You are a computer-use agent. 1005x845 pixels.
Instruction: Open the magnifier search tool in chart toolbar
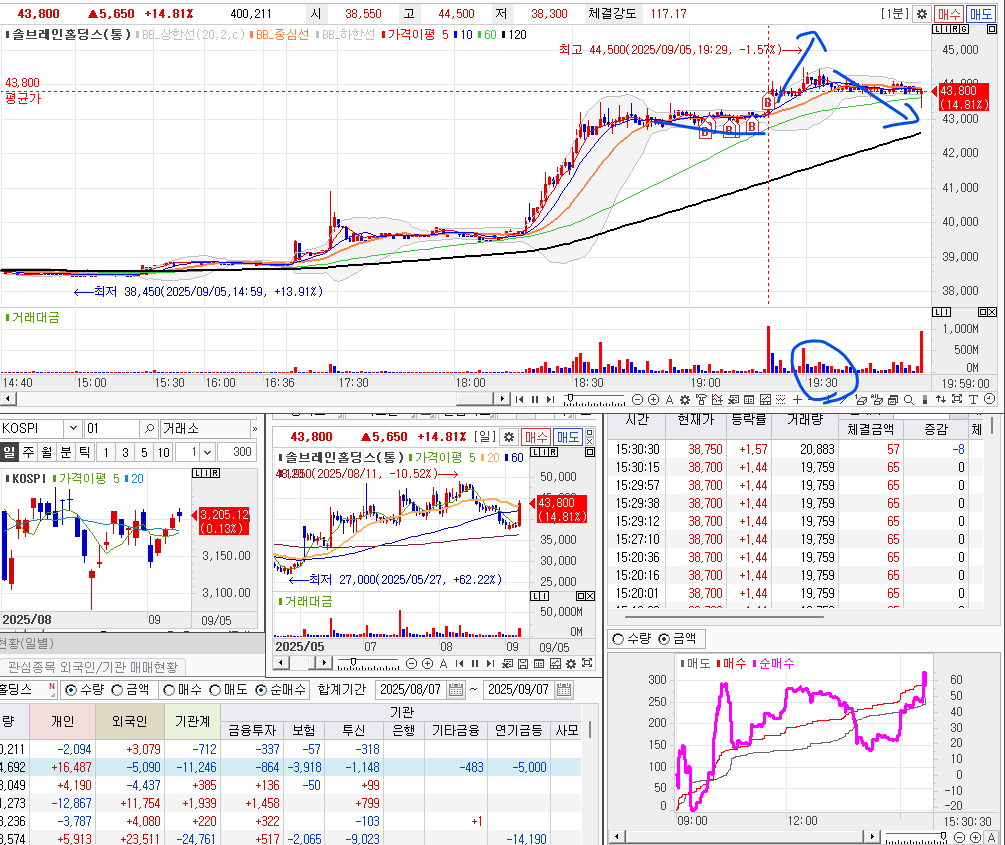tap(908, 399)
